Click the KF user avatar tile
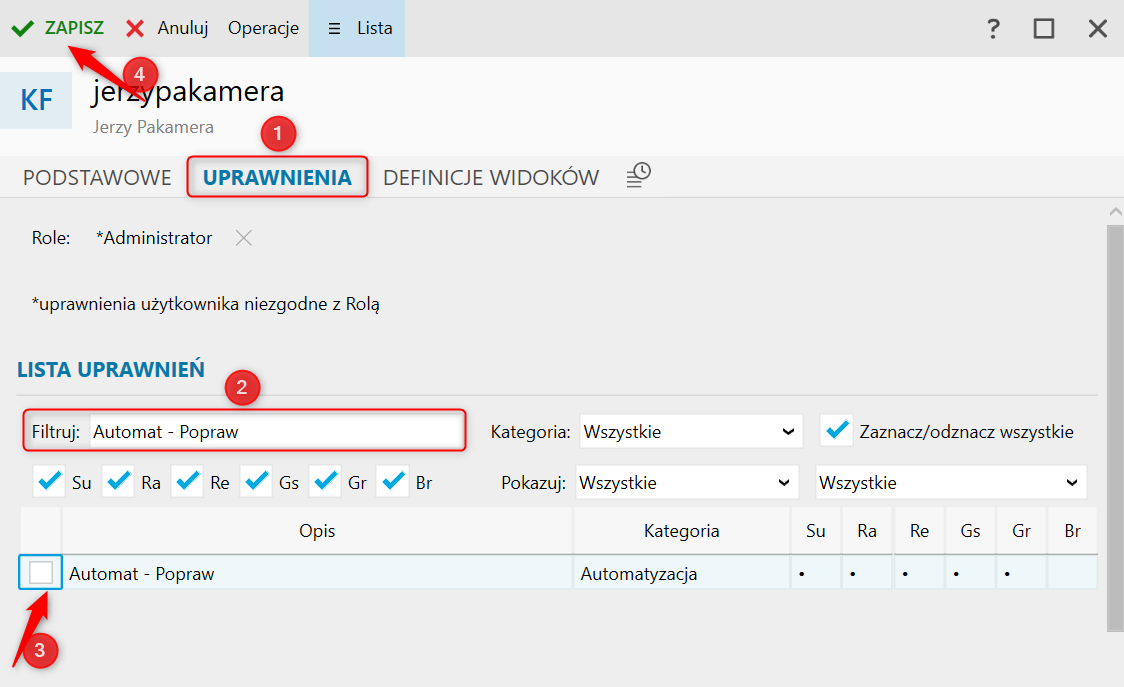This screenshot has width=1124, height=687. point(36,100)
